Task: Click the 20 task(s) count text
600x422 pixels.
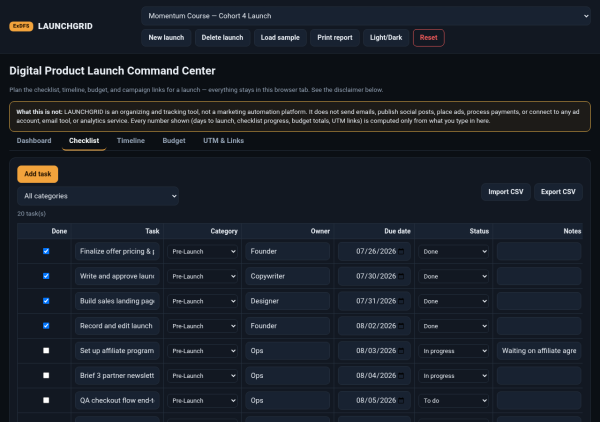Action: [31, 213]
